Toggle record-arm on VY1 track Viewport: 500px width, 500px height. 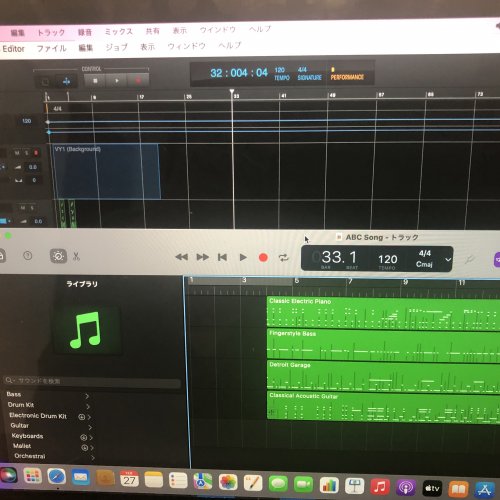36,153
